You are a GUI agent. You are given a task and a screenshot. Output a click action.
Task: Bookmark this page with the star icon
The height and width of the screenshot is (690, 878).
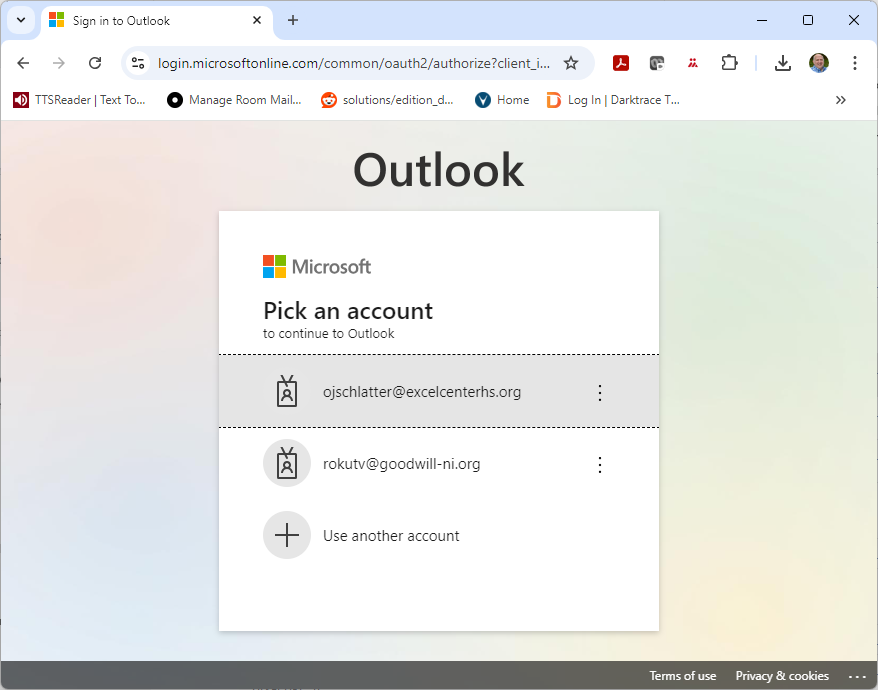[571, 63]
